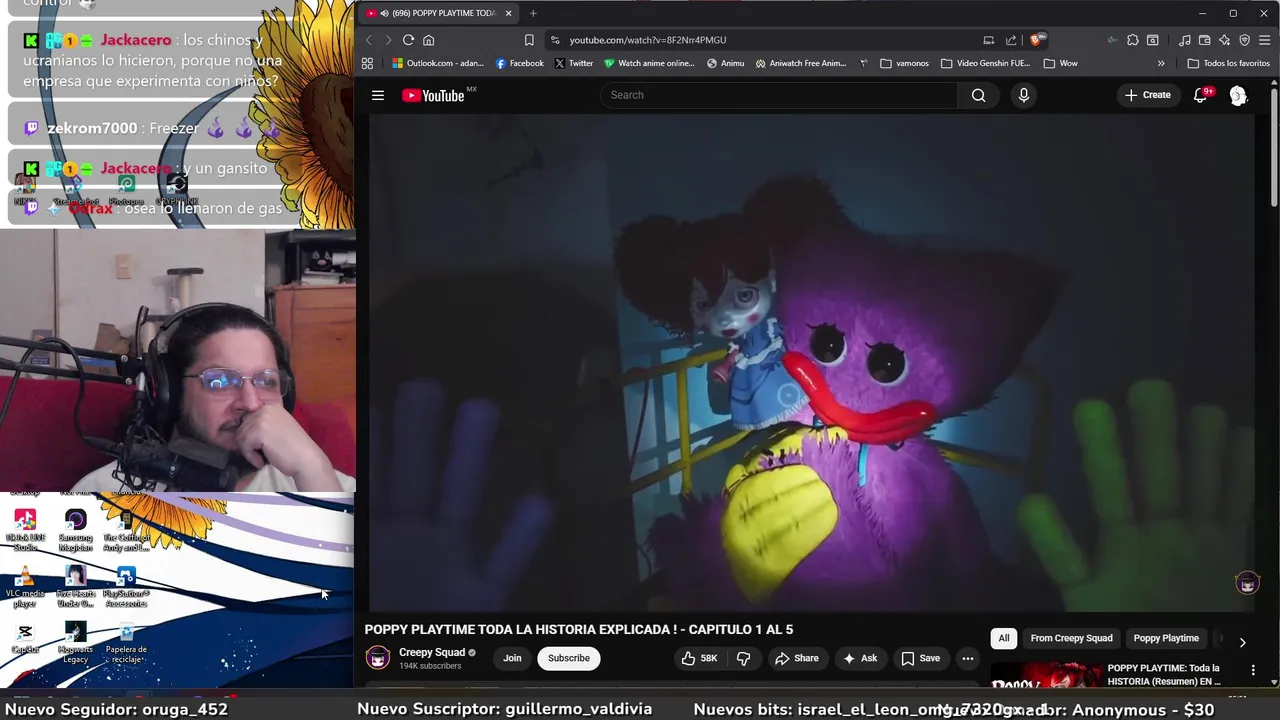Screen dimensions: 1280x720
Task: Open the Wow bookmarks folder
Action: coord(1060,63)
